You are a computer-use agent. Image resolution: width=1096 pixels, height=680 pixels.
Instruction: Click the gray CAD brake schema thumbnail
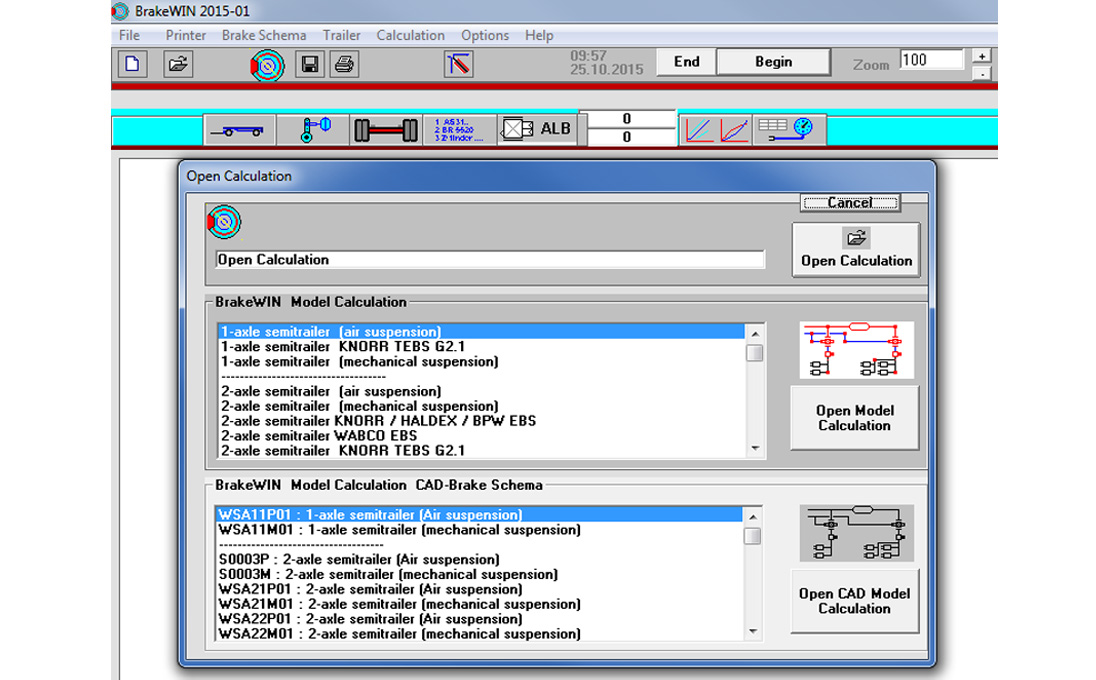point(856,533)
